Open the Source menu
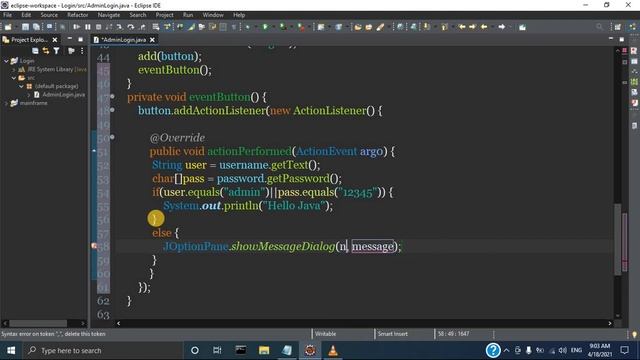Screen dimensions: 640x360 tap(49, 15)
